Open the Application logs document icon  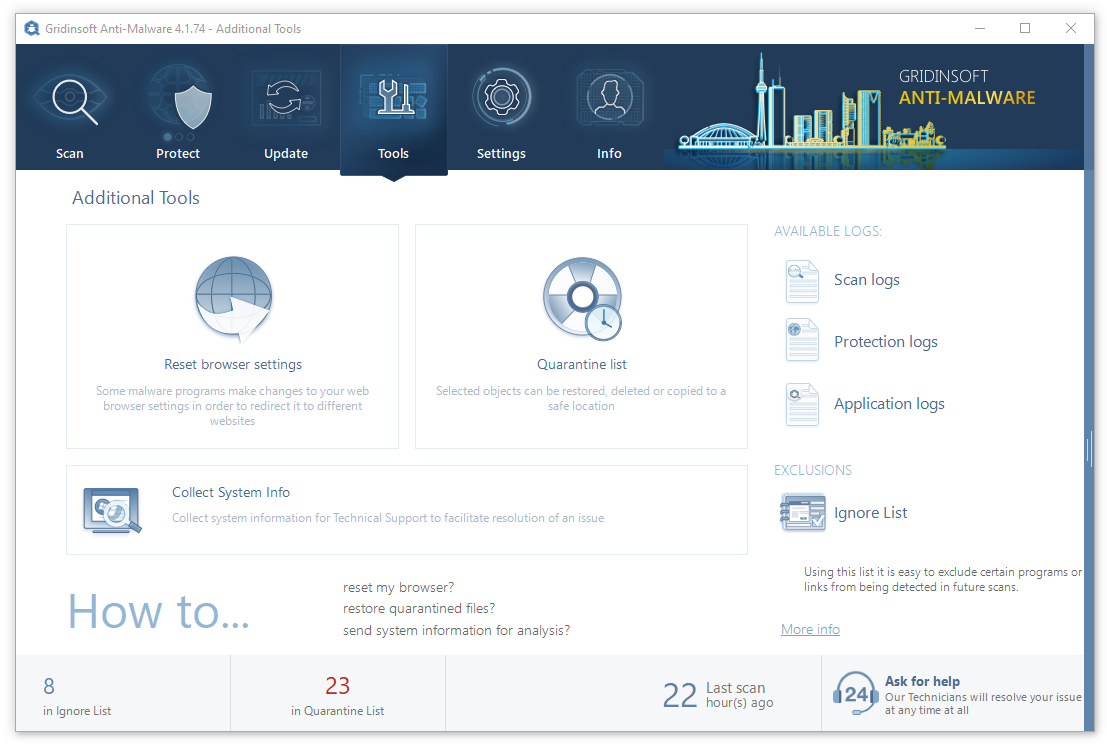[802, 404]
